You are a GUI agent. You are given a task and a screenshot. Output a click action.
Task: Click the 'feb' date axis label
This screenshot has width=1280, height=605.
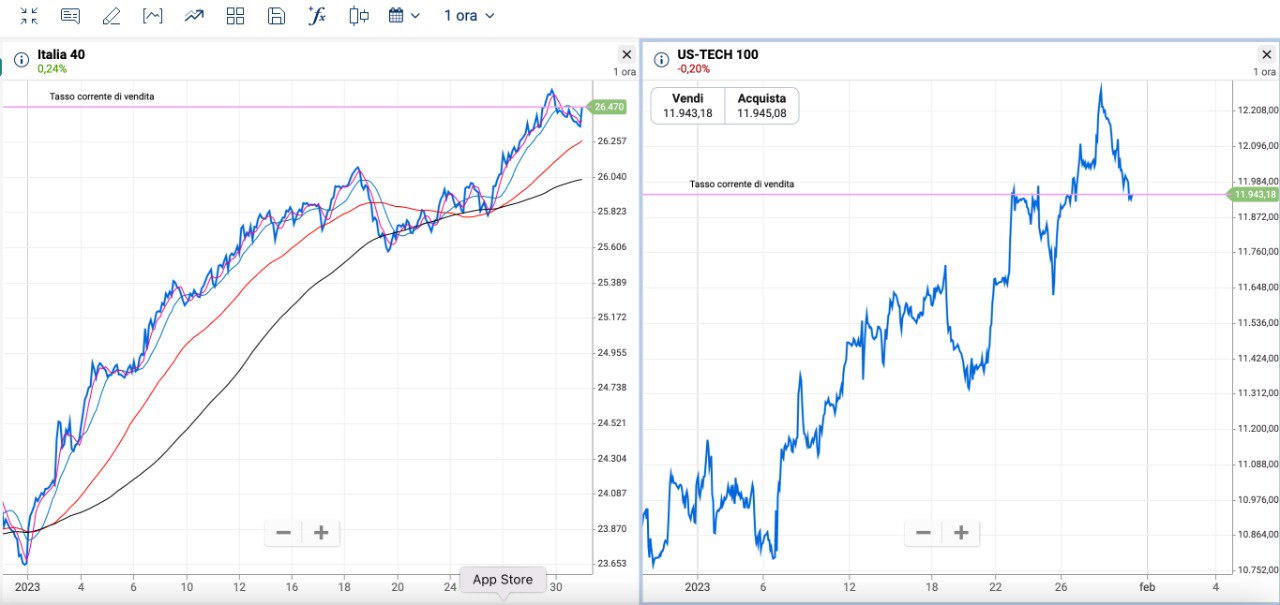pyautogui.click(x=1148, y=587)
